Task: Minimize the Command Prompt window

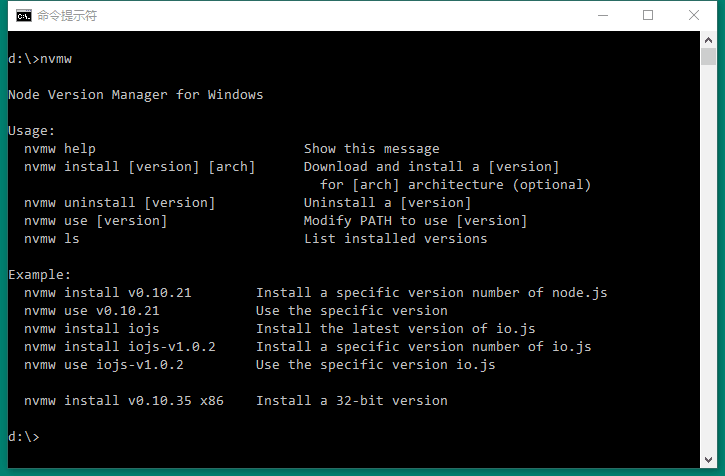Action: pyautogui.click(x=603, y=16)
